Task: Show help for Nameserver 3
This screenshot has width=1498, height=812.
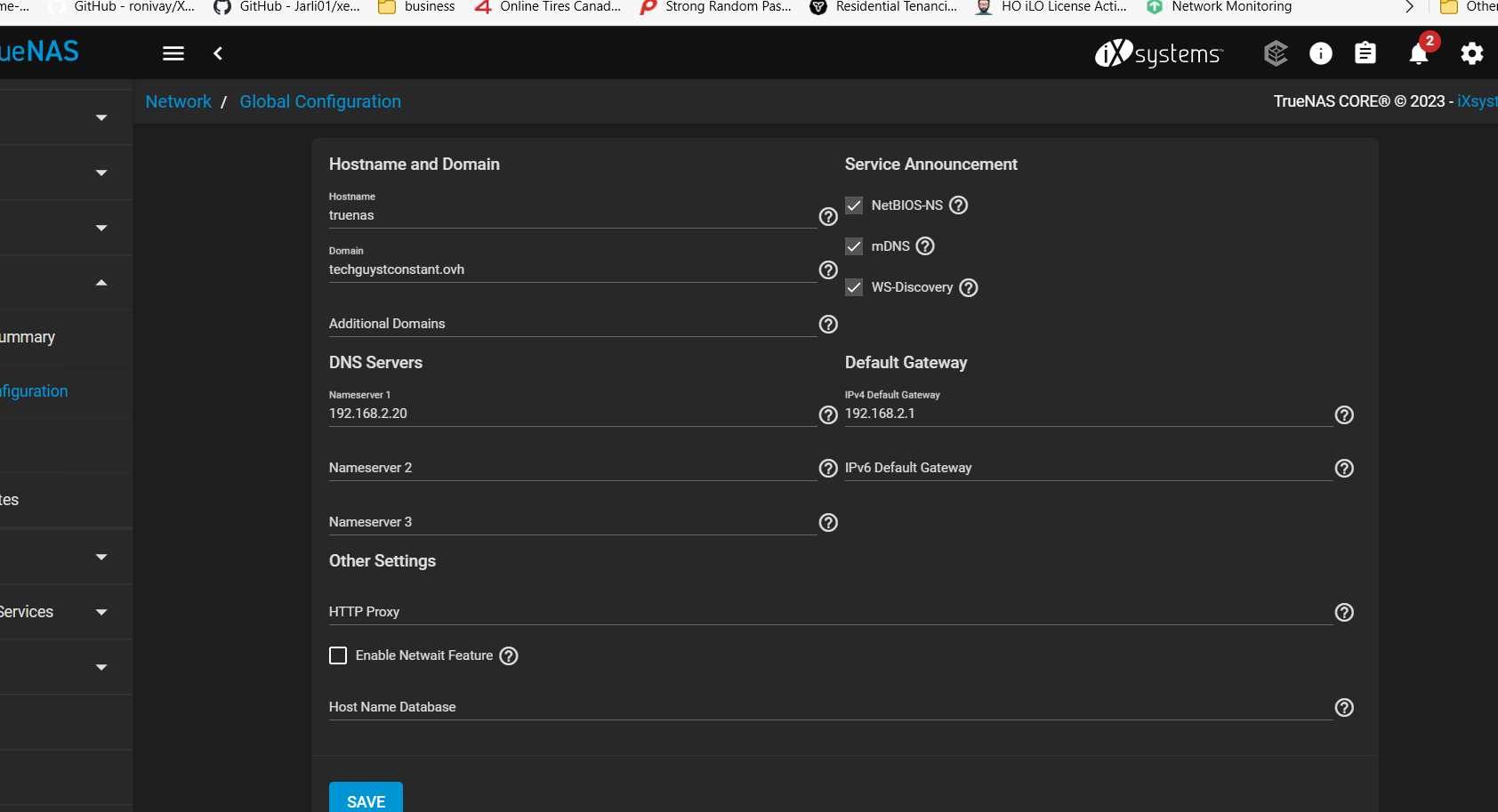Action: point(828,522)
